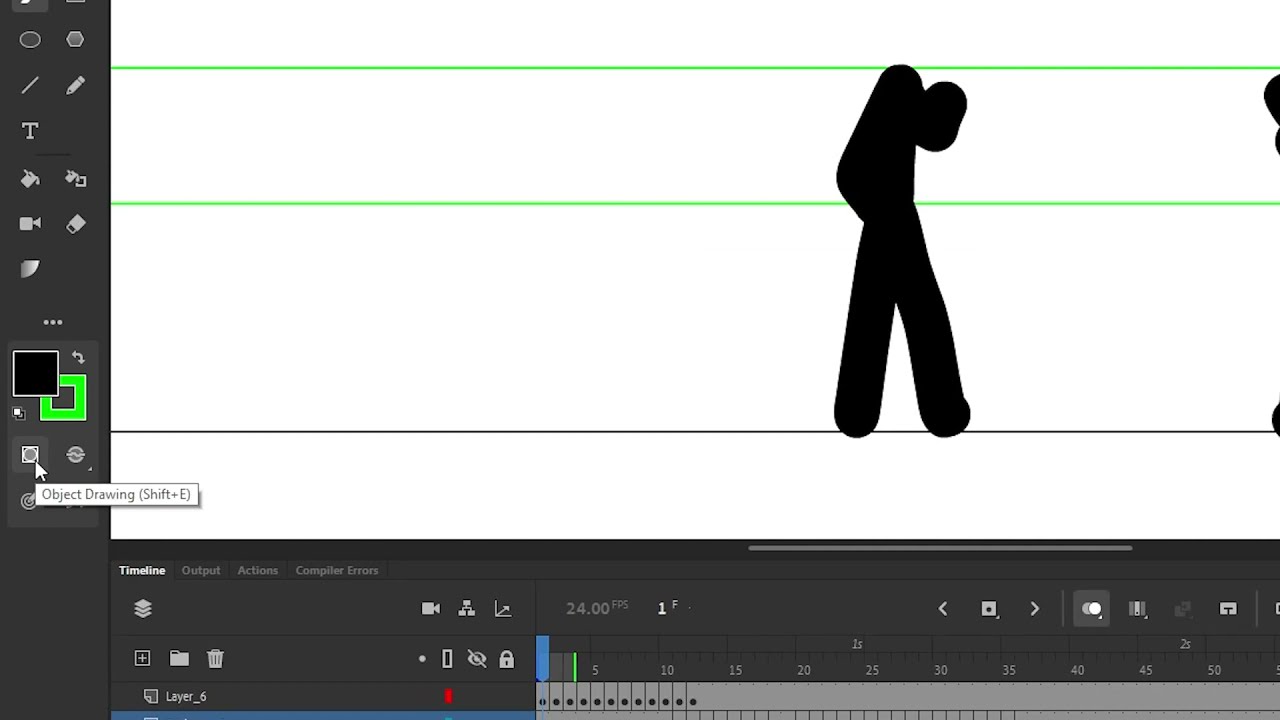Click the stage horizontal scrollbar
The image size is (1280, 720).
[940, 548]
